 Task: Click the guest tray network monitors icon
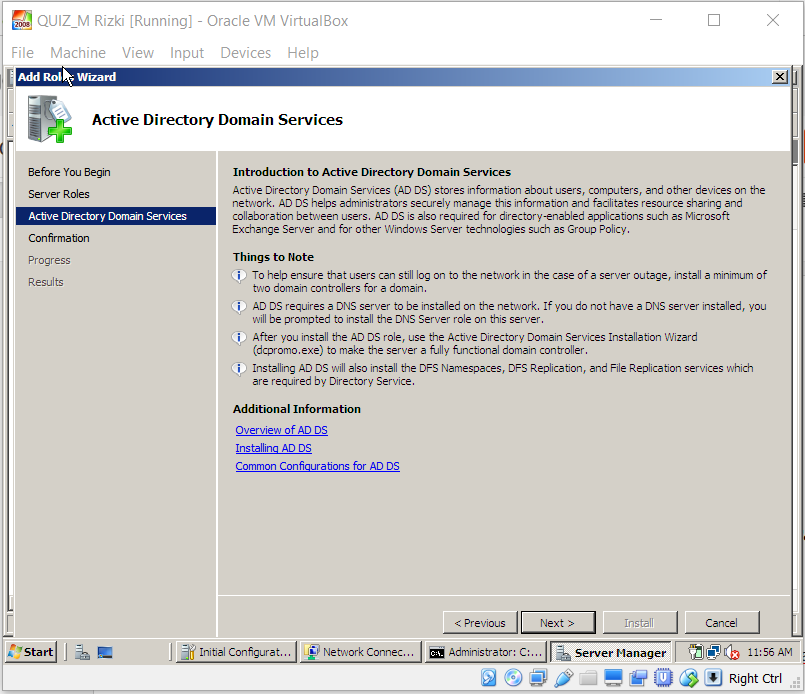[x=714, y=652]
